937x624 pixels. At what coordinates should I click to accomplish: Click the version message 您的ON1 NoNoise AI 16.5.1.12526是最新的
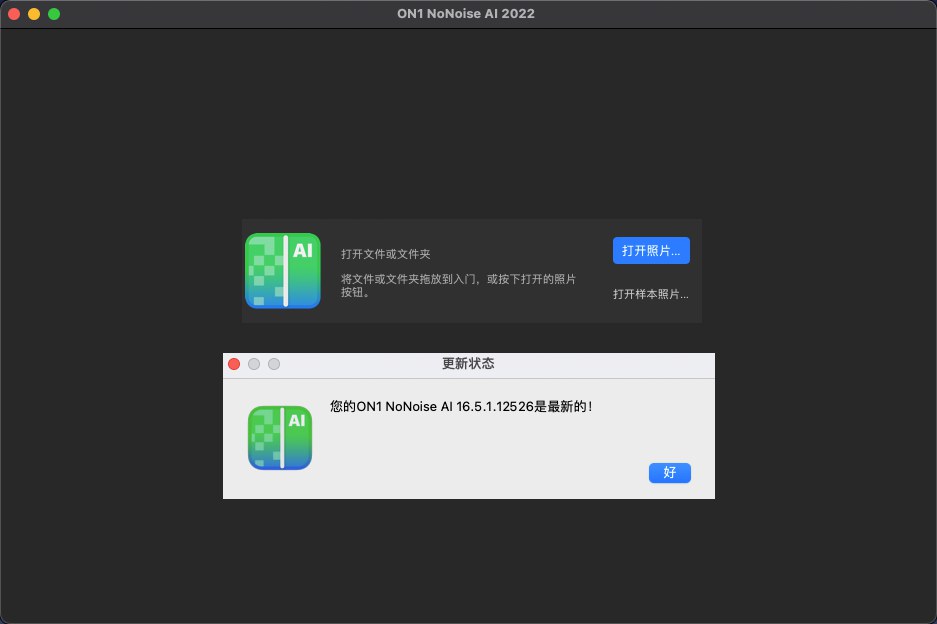pos(461,406)
